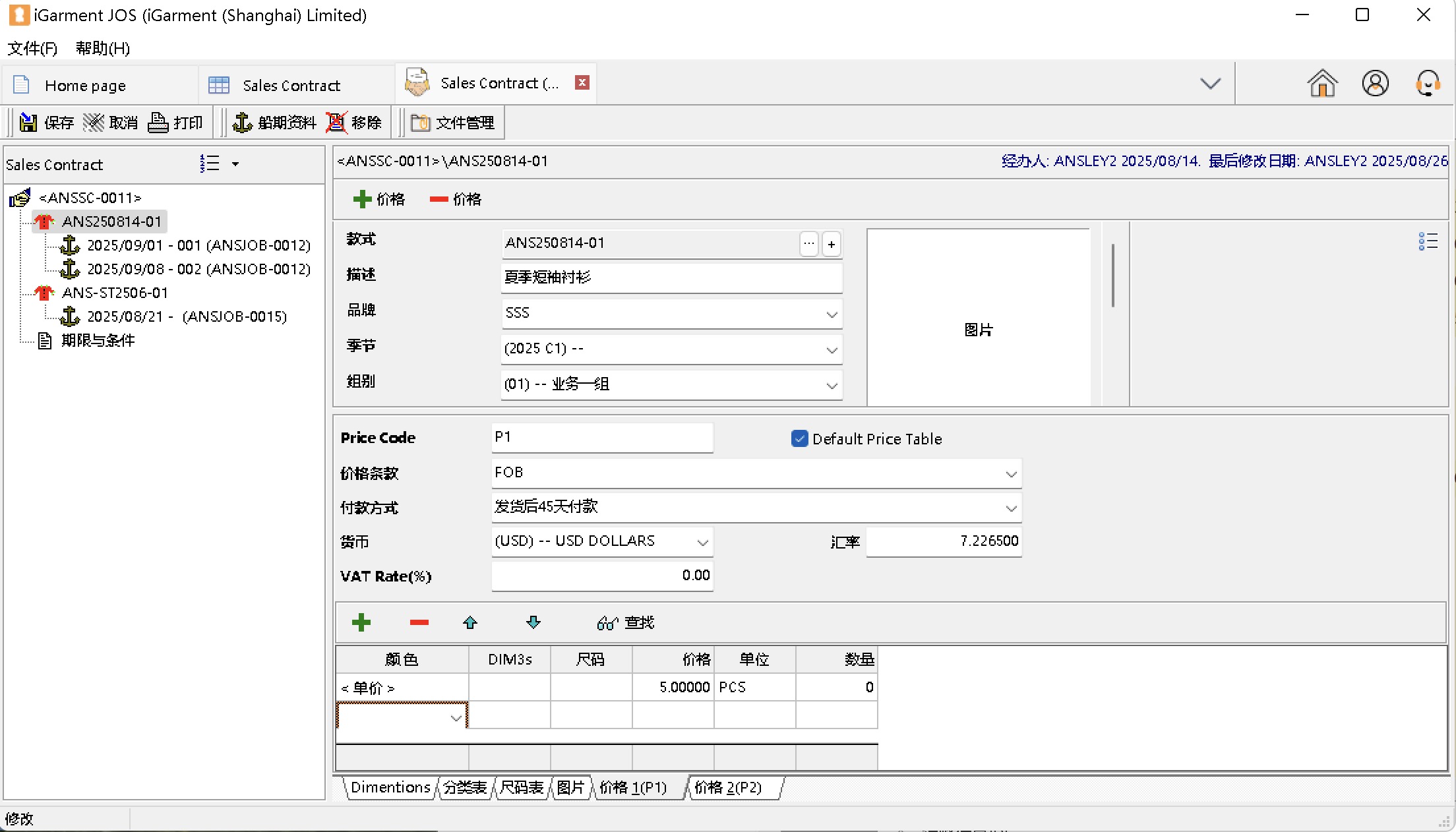Select ANS-ST2506-01 in contract tree
The image size is (1456, 832).
115,293
